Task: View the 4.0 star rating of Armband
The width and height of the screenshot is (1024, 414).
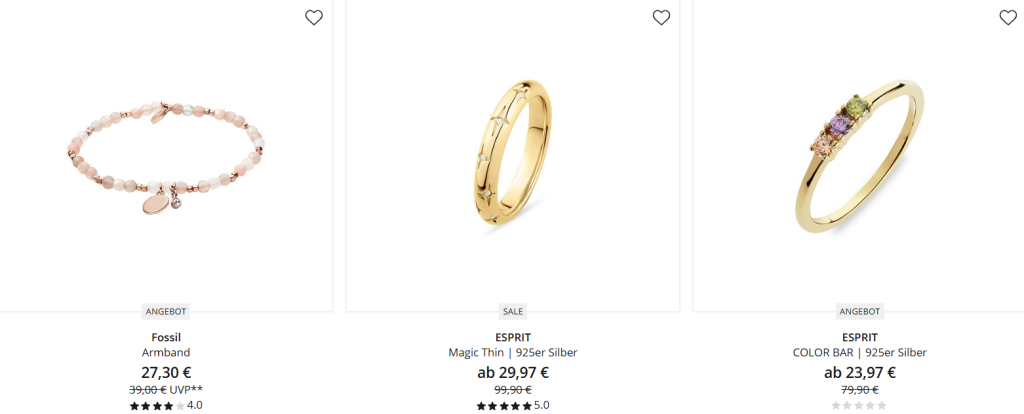Action: (166, 406)
